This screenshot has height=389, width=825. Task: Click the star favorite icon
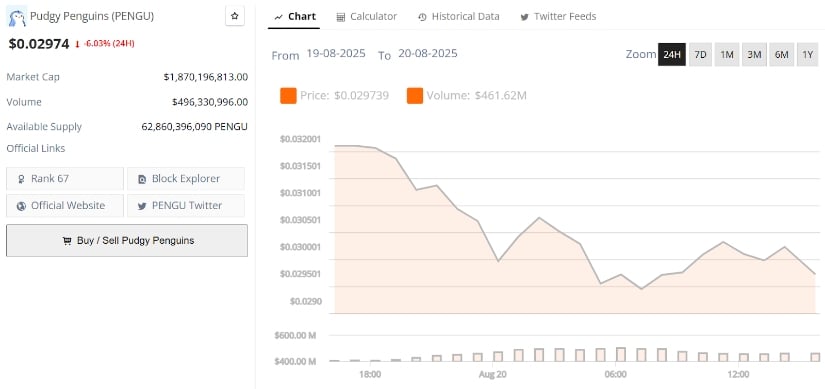pyautogui.click(x=235, y=16)
